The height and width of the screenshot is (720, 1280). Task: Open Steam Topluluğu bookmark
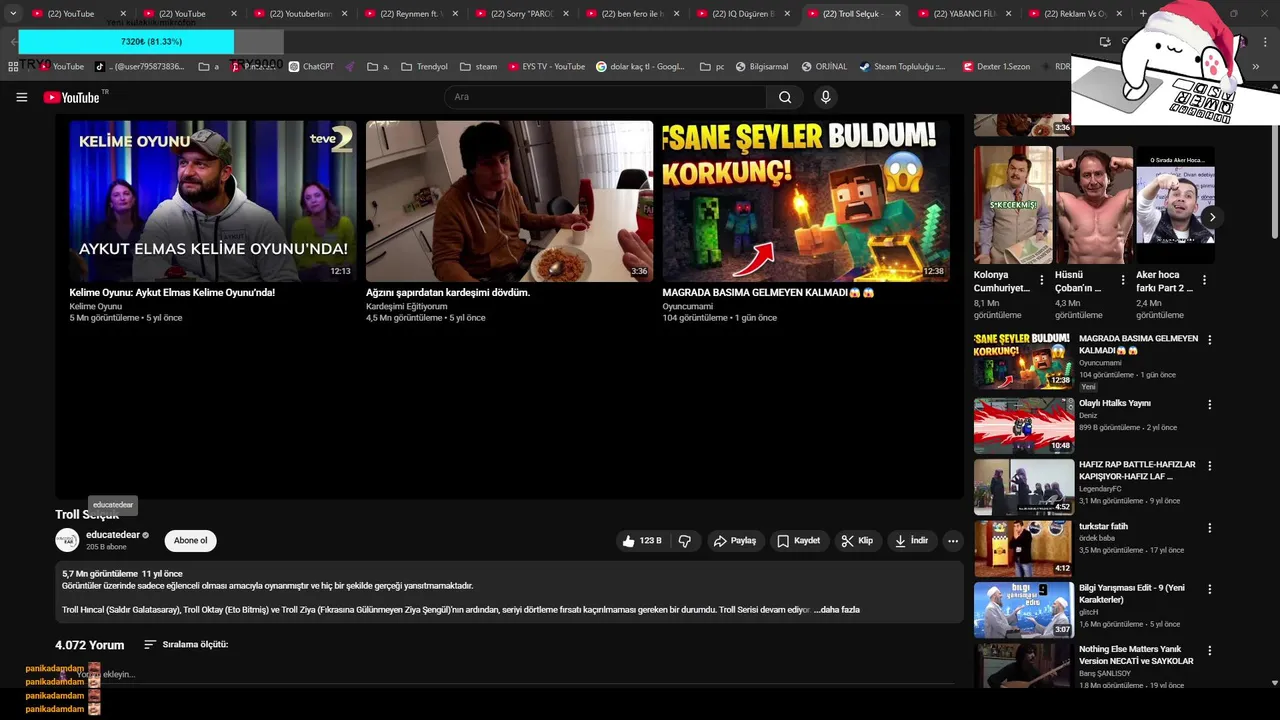tap(902, 67)
